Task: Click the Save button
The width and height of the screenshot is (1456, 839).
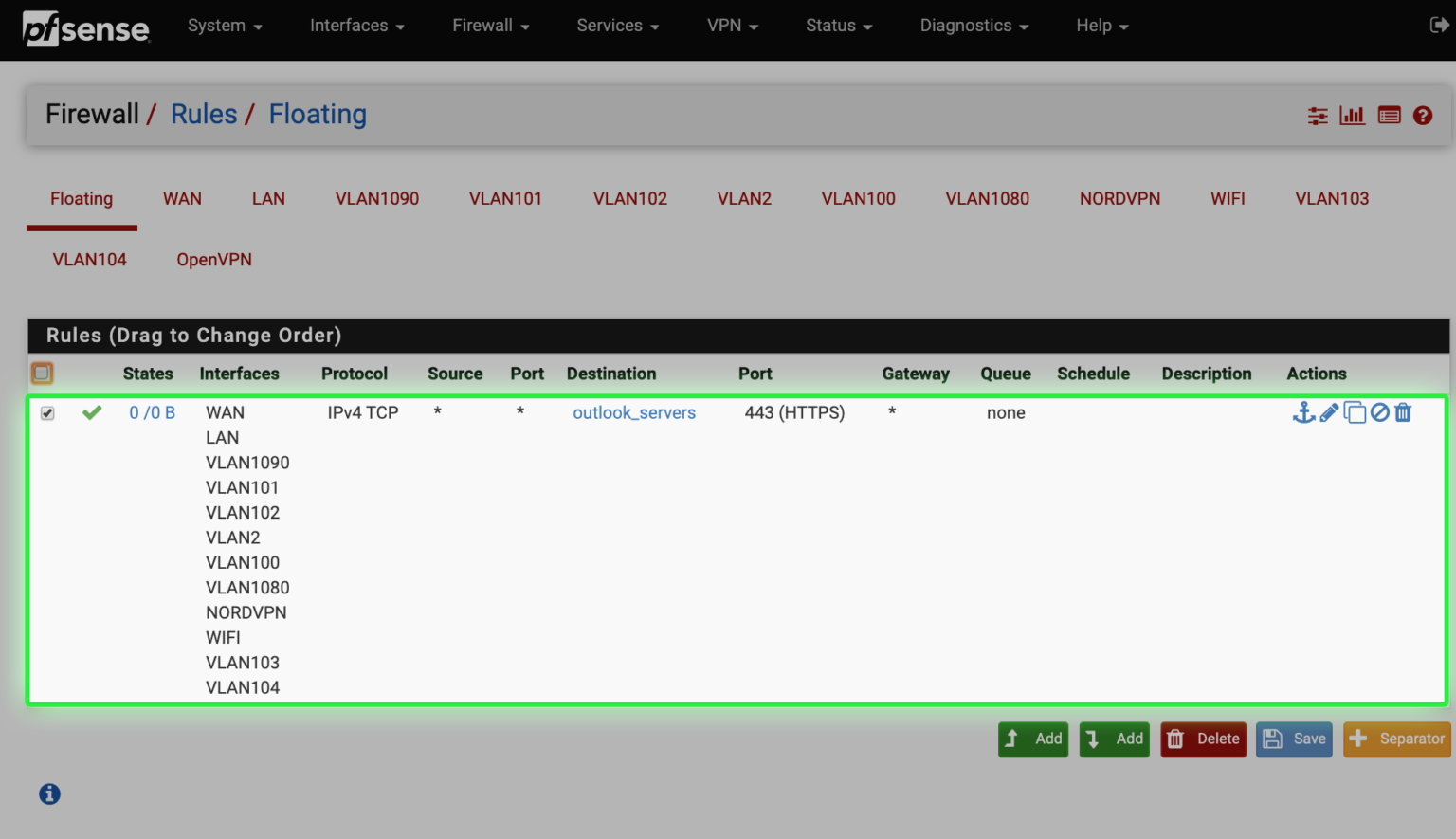Action: [1294, 739]
